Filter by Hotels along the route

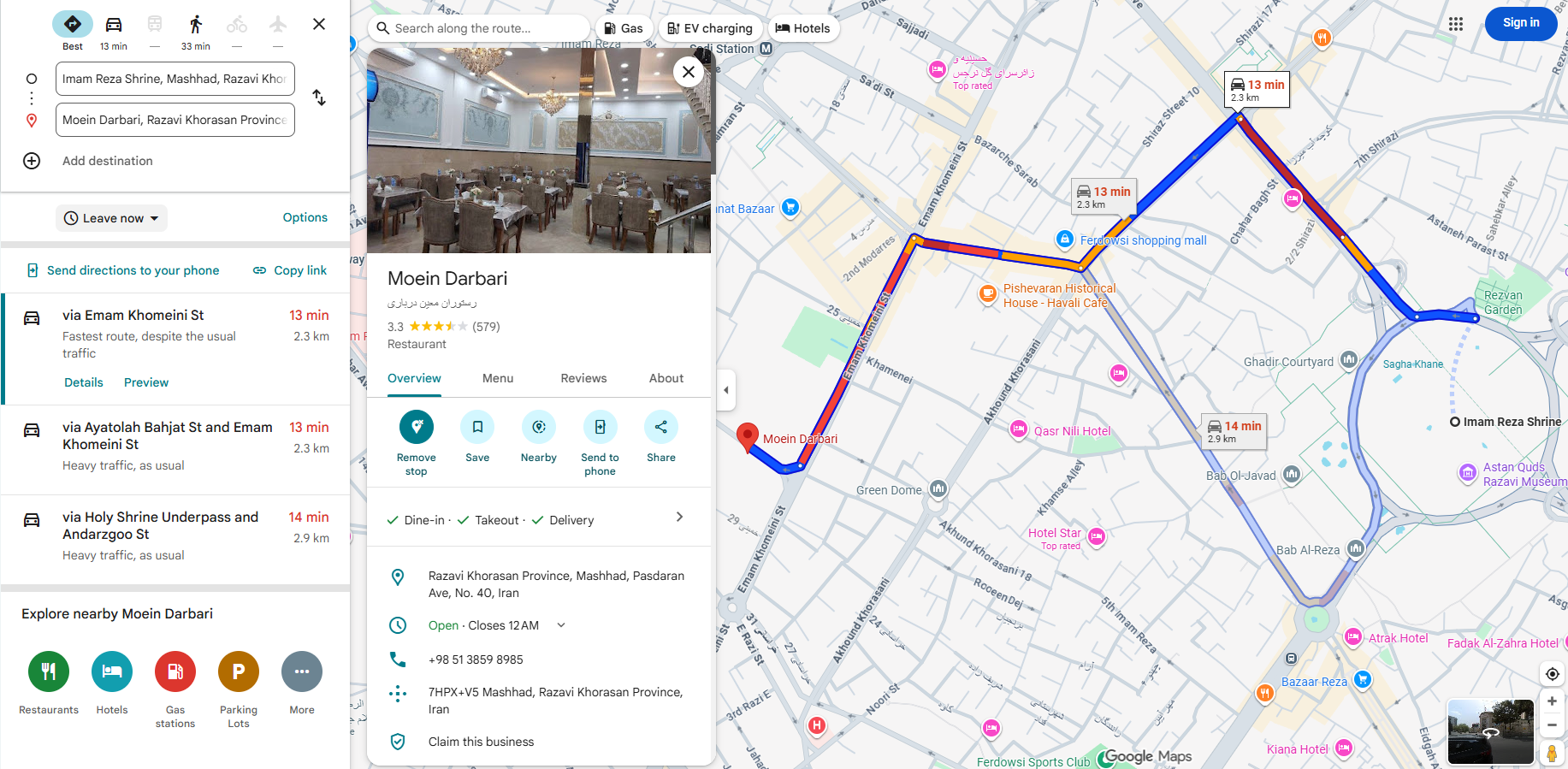(803, 28)
